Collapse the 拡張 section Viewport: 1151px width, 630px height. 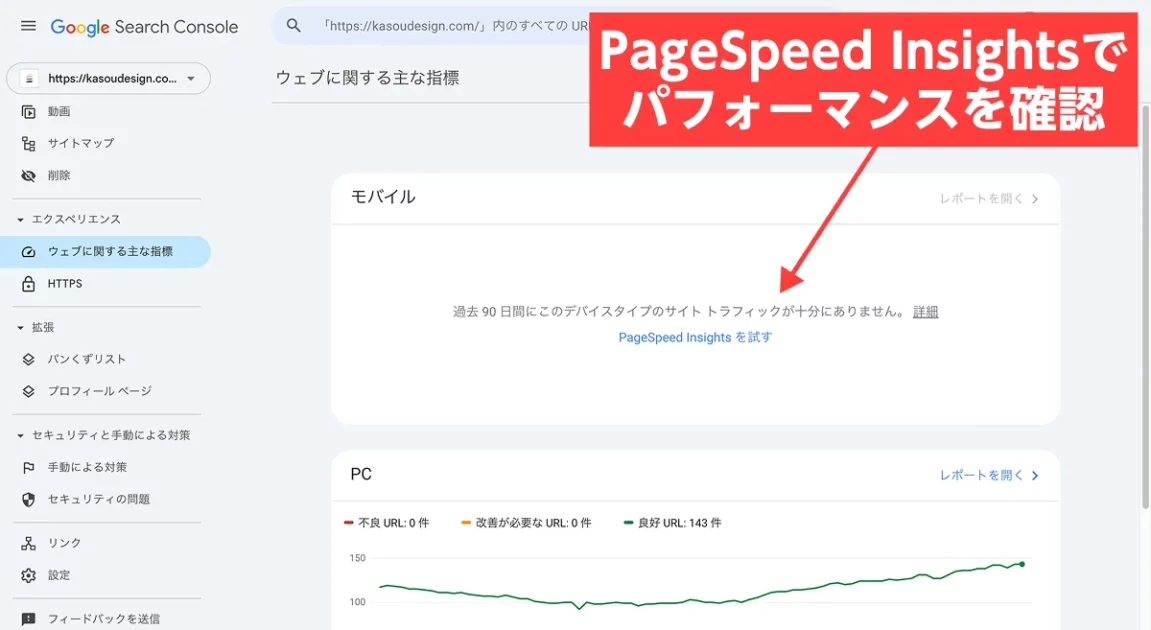(20, 328)
